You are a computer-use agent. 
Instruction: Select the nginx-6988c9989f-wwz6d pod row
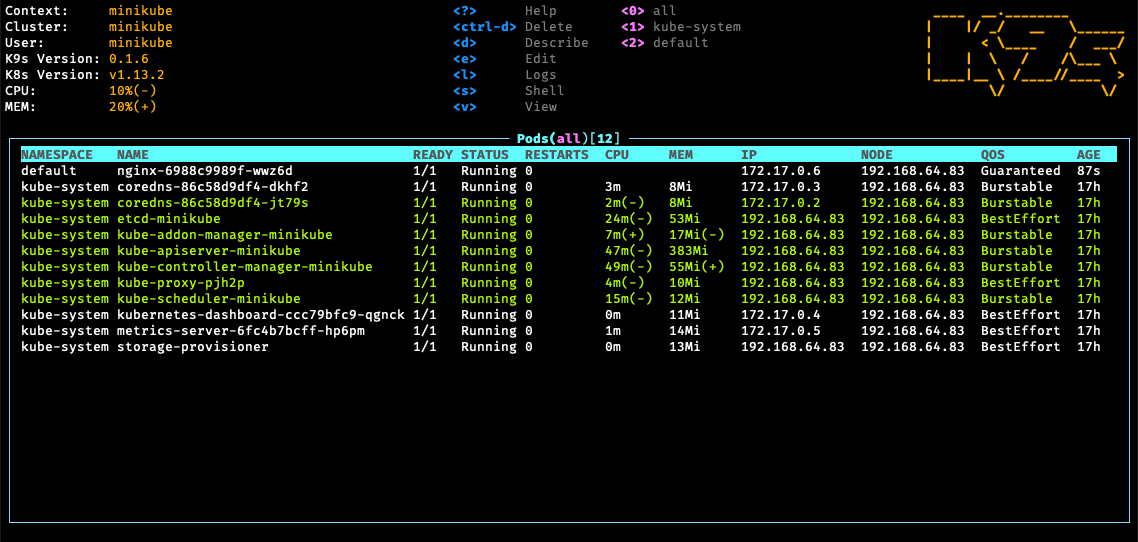[560, 171]
